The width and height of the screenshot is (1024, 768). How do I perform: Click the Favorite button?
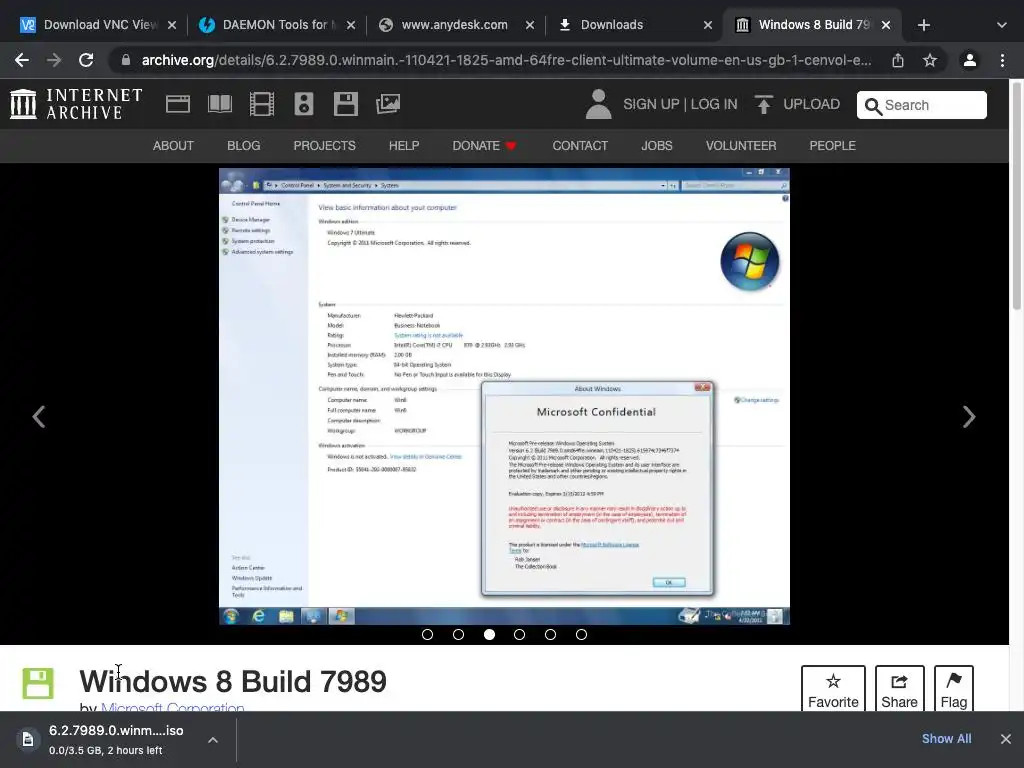(833, 688)
